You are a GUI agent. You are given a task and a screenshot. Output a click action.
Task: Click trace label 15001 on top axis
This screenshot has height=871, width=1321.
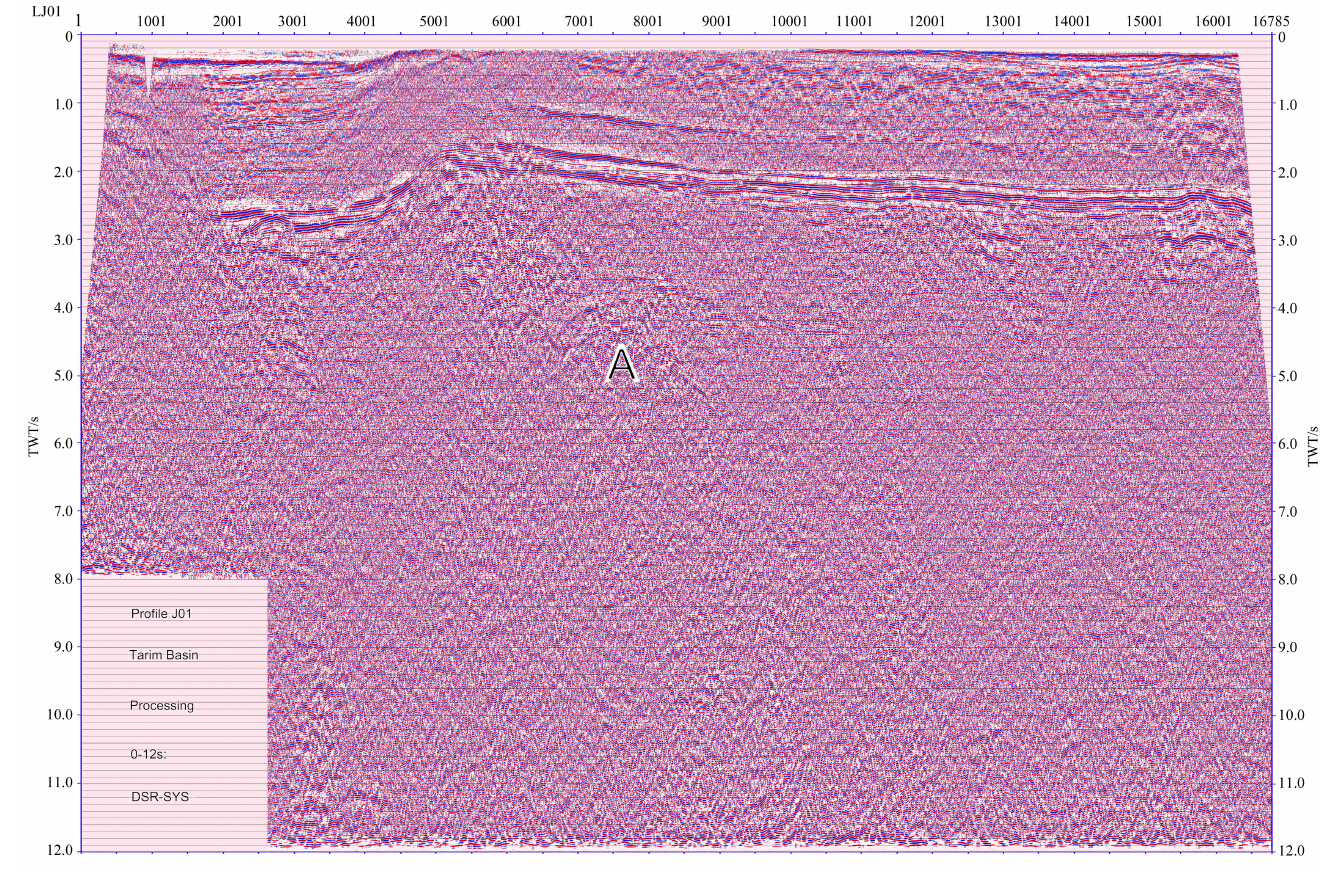[1144, 20]
